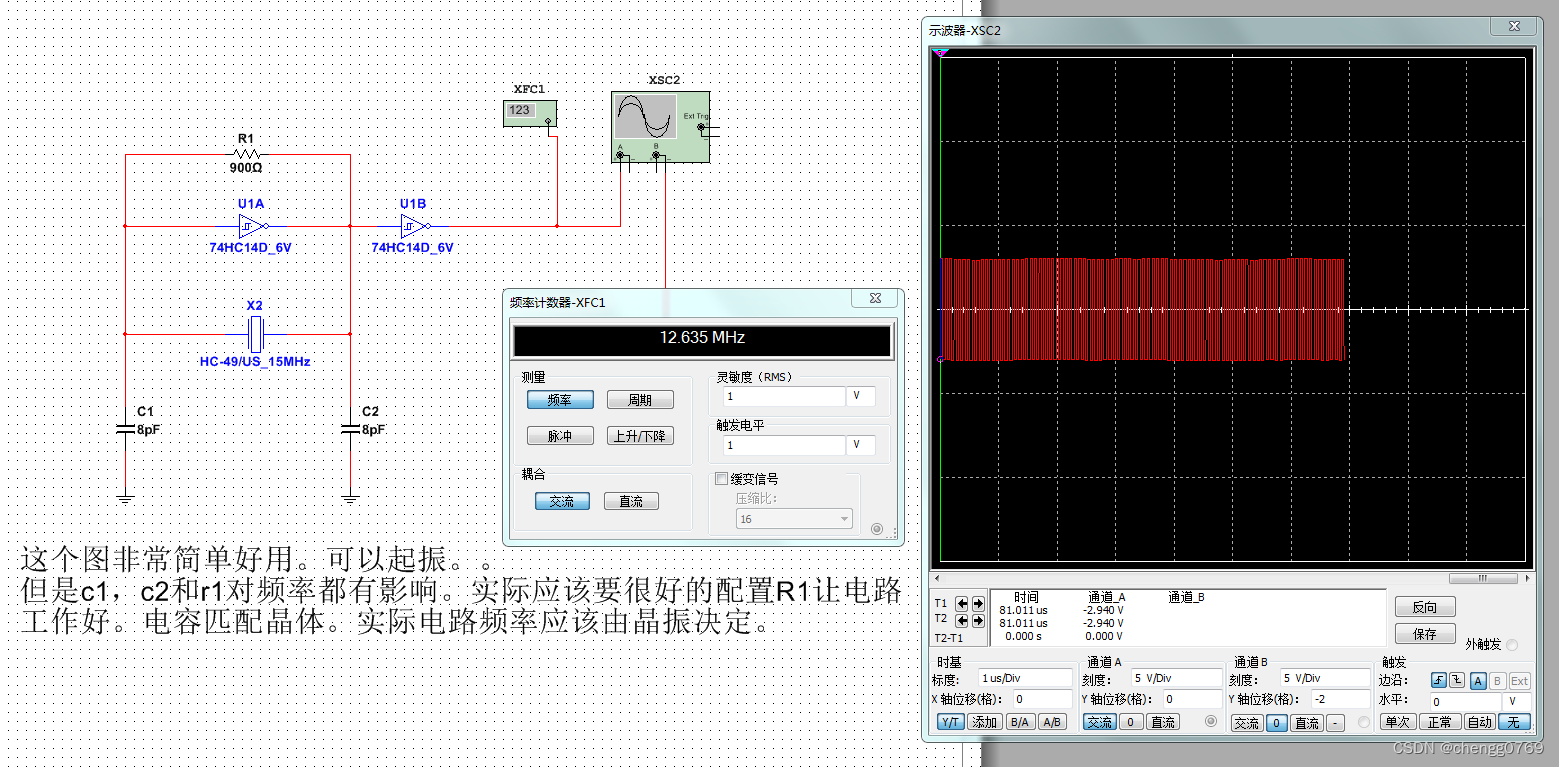Enable the 缓变信号 checkbox
The height and width of the screenshot is (767, 1559).
722,479
